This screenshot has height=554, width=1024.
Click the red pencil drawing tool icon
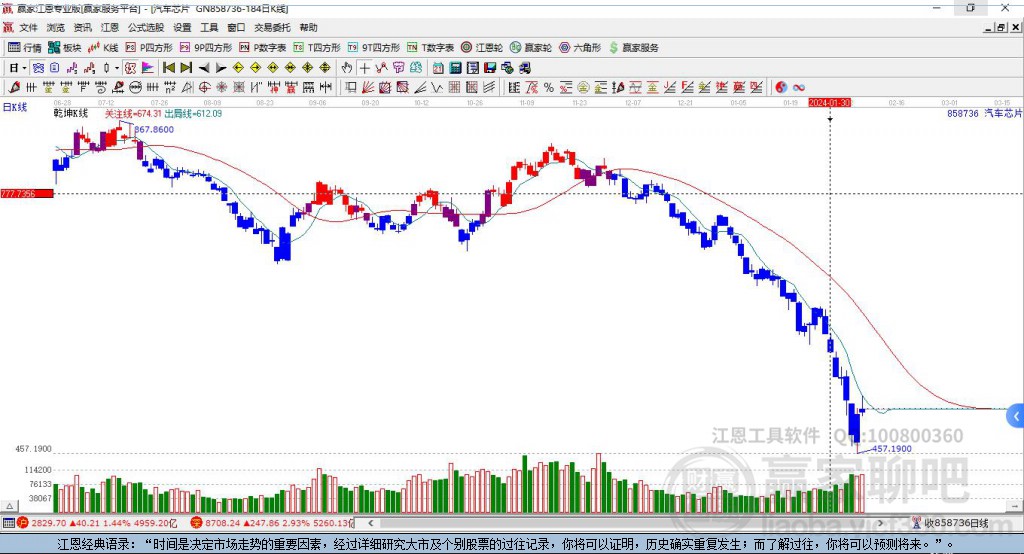[14, 87]
